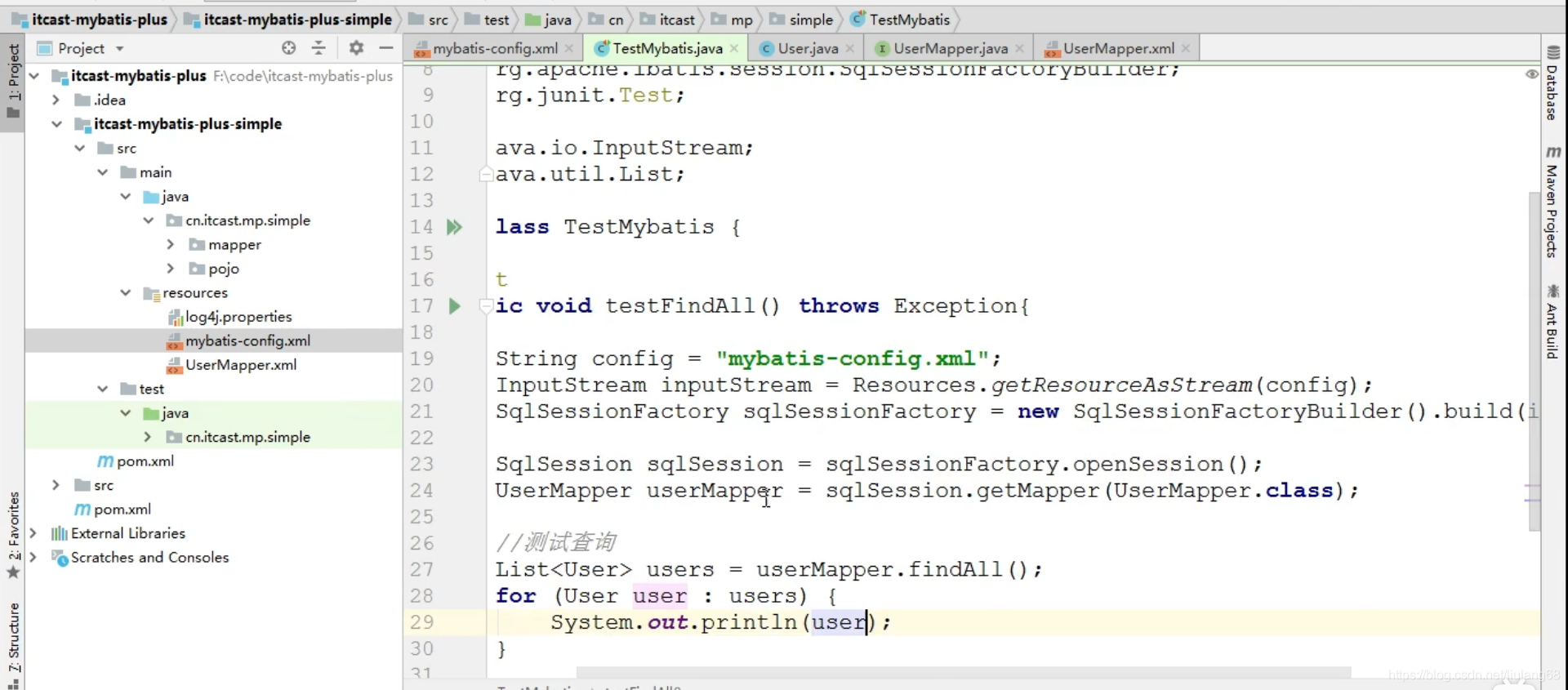This screenshot has height=690, width=1568.
Task: Click the editor horizontal scrollbar
Action: click(964, 673)
